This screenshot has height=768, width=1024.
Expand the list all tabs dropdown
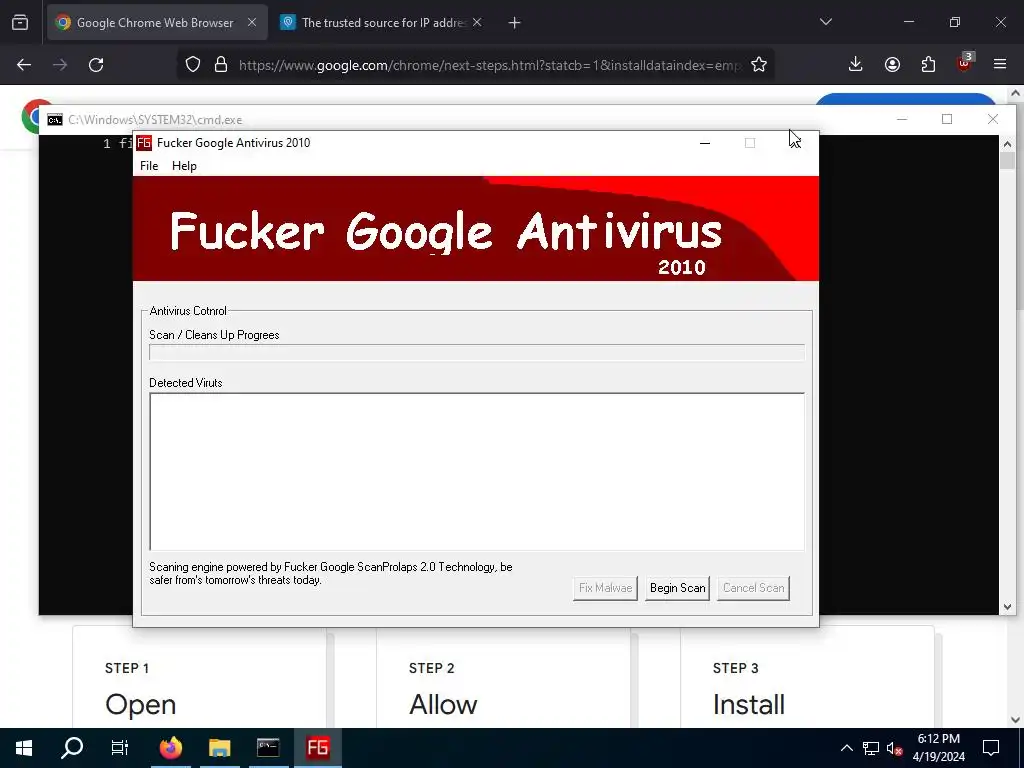[825, 22]
